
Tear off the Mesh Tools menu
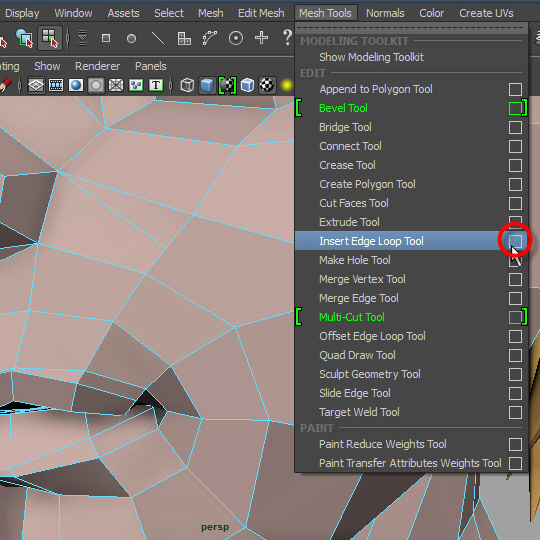(411, 29)
